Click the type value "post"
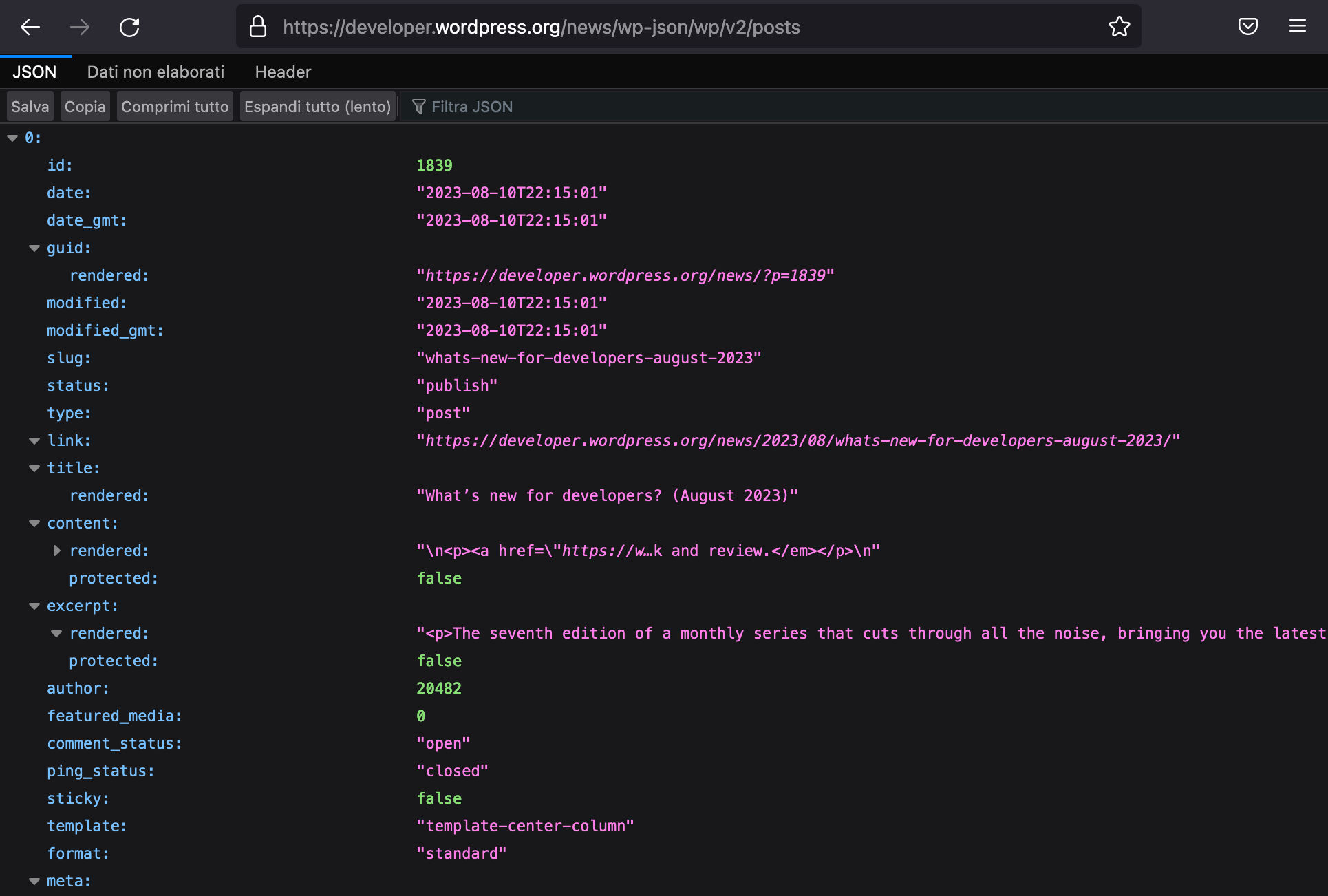This screenshot has height=896, width=1328. 443,413
